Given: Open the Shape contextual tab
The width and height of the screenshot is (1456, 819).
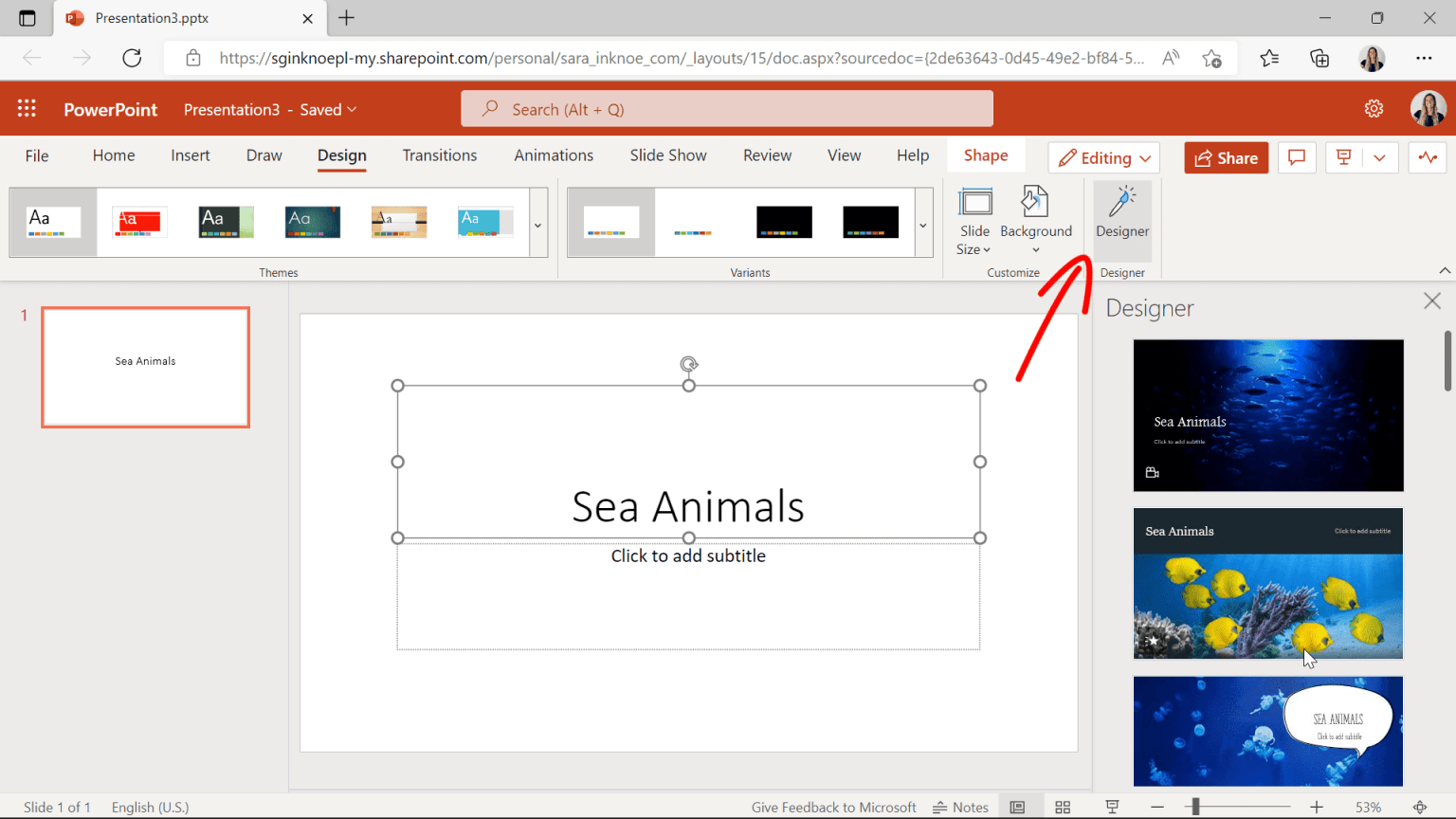Looking at the screenshot, I should (986, 155).
